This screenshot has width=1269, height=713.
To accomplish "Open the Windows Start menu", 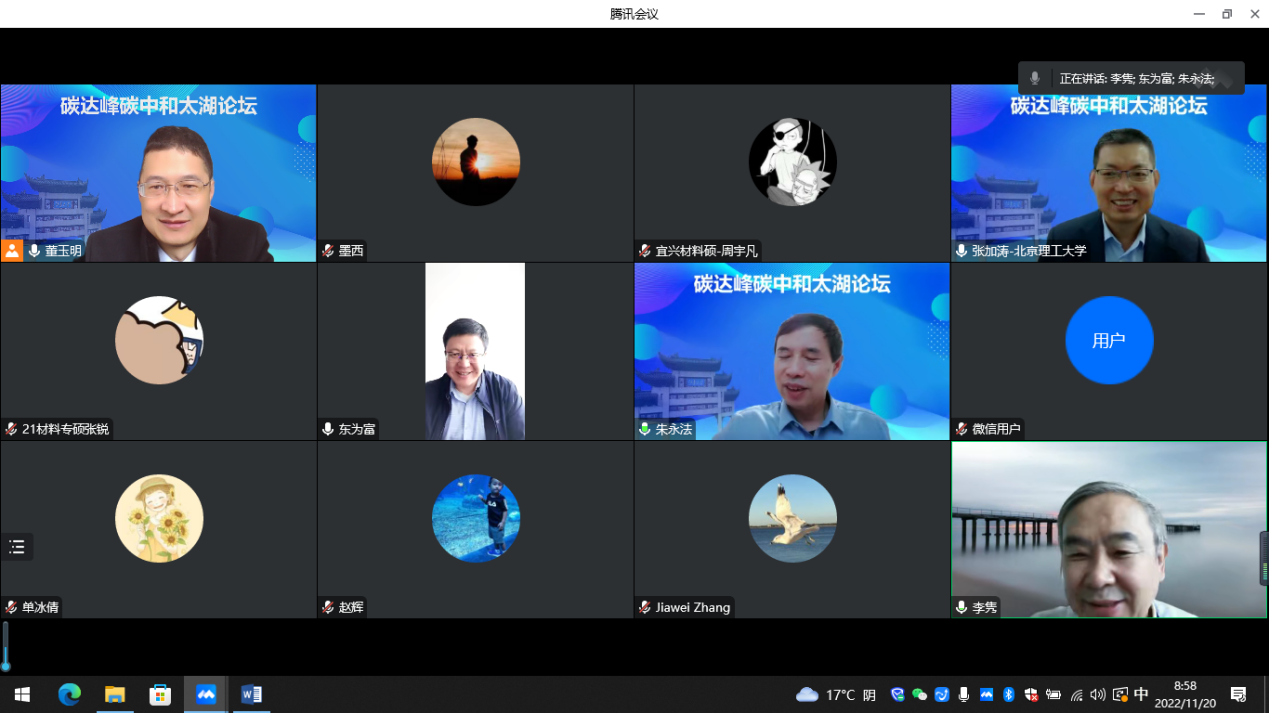I will (22, 694).
